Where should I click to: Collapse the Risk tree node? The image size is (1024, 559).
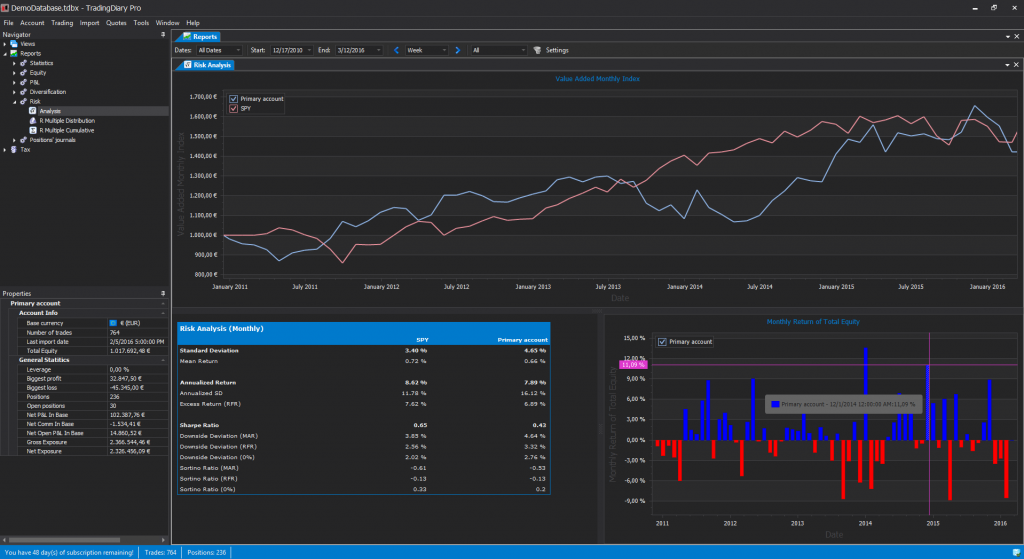coord(14,102)
